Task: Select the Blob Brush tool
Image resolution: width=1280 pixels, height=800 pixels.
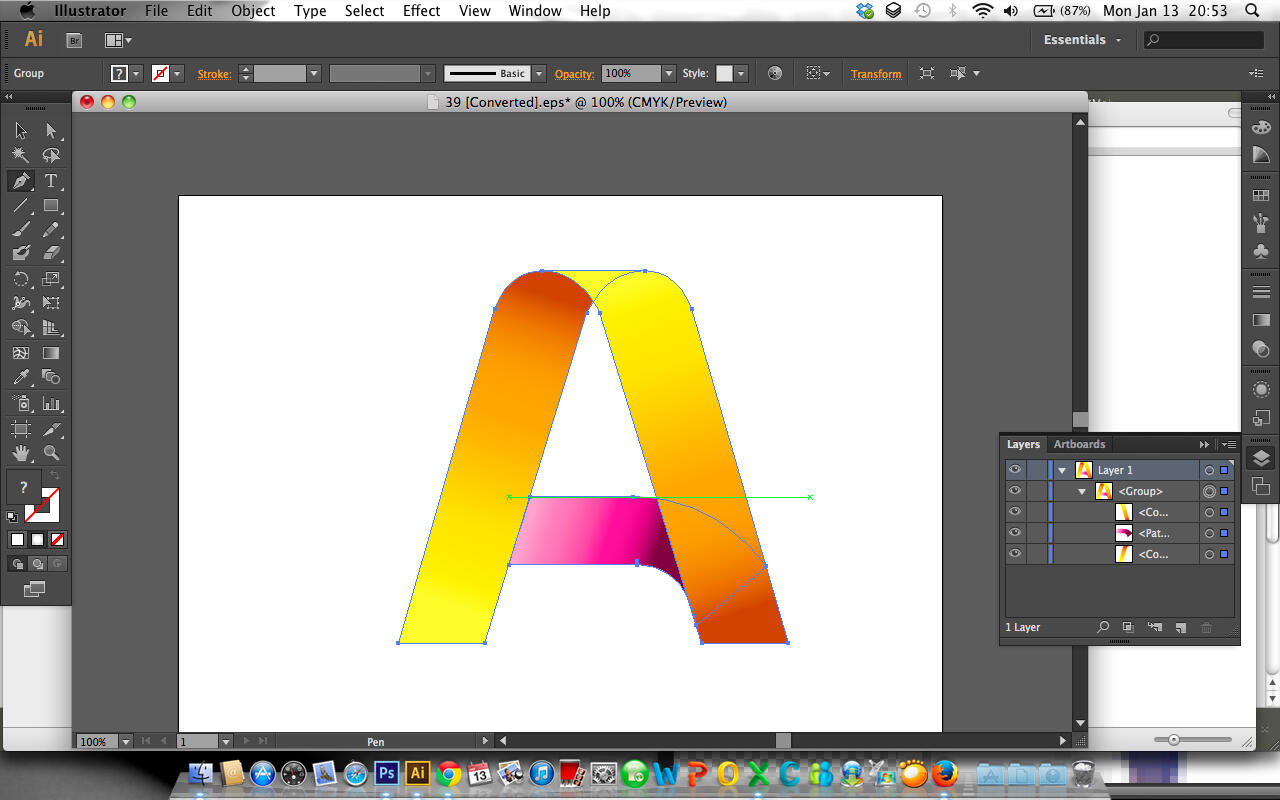Action: [21, 254]
